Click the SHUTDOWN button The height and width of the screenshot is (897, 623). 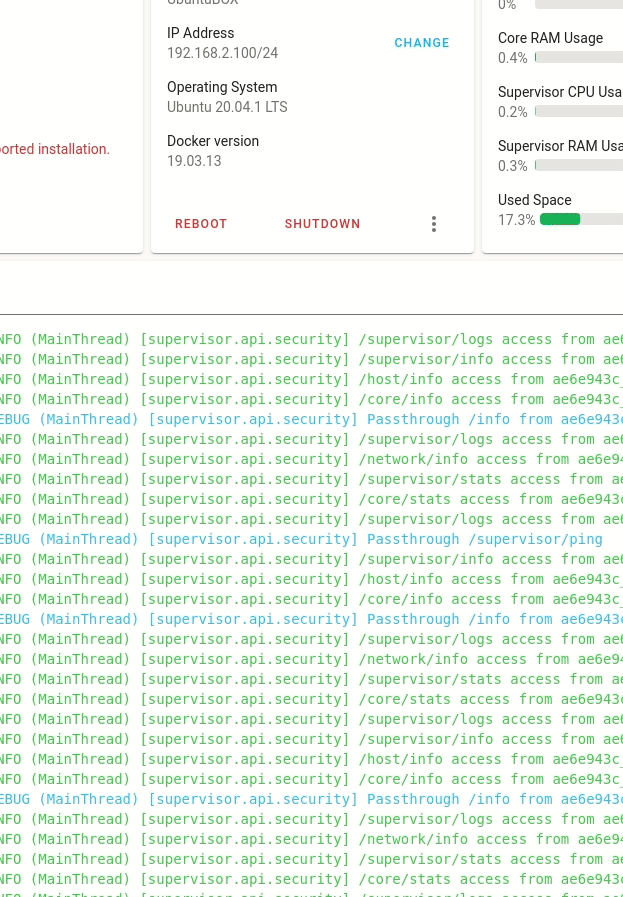click(322, 224)
